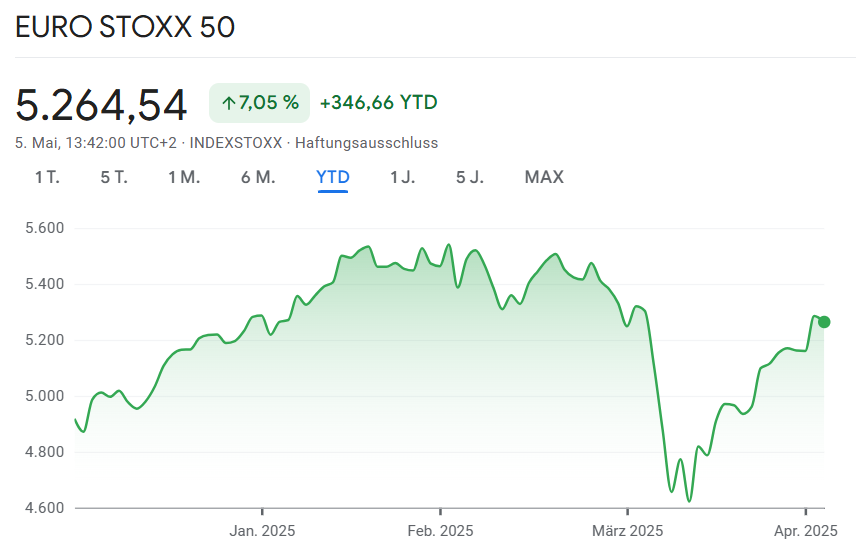Switch to the 1 J. chart range
The height and width of the screenshot is (551, 856).
(403, 177)
